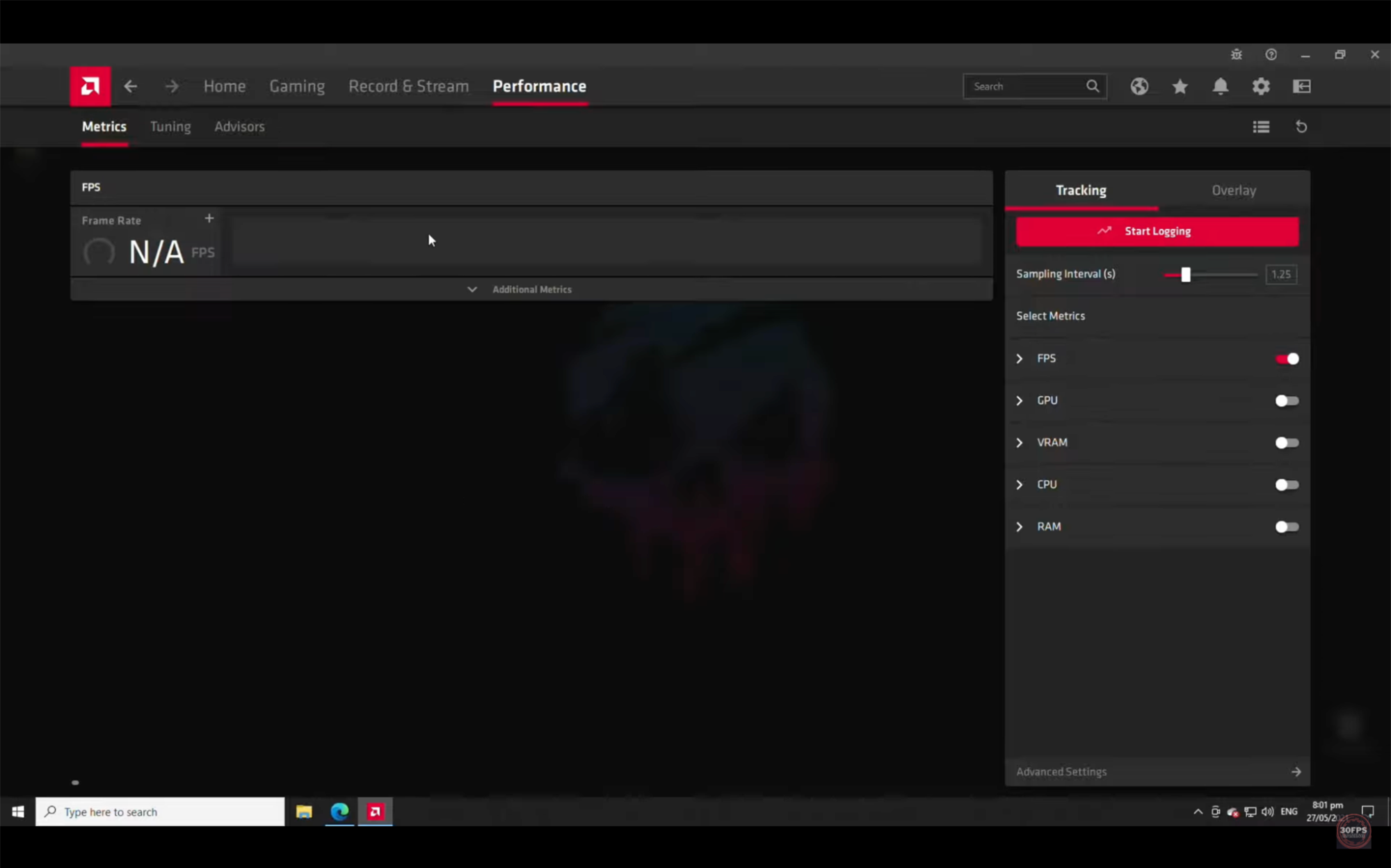This screenshot has height=868, width=1391.
Task: Show hidden tray icons chevron
Action: click(1198, 812)
